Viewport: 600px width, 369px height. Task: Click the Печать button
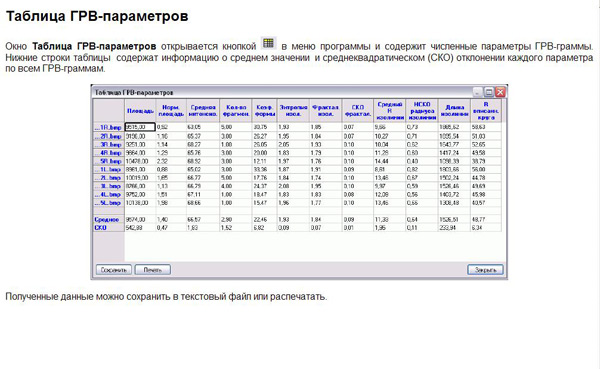pyautogui.click(x=153, y=269)
